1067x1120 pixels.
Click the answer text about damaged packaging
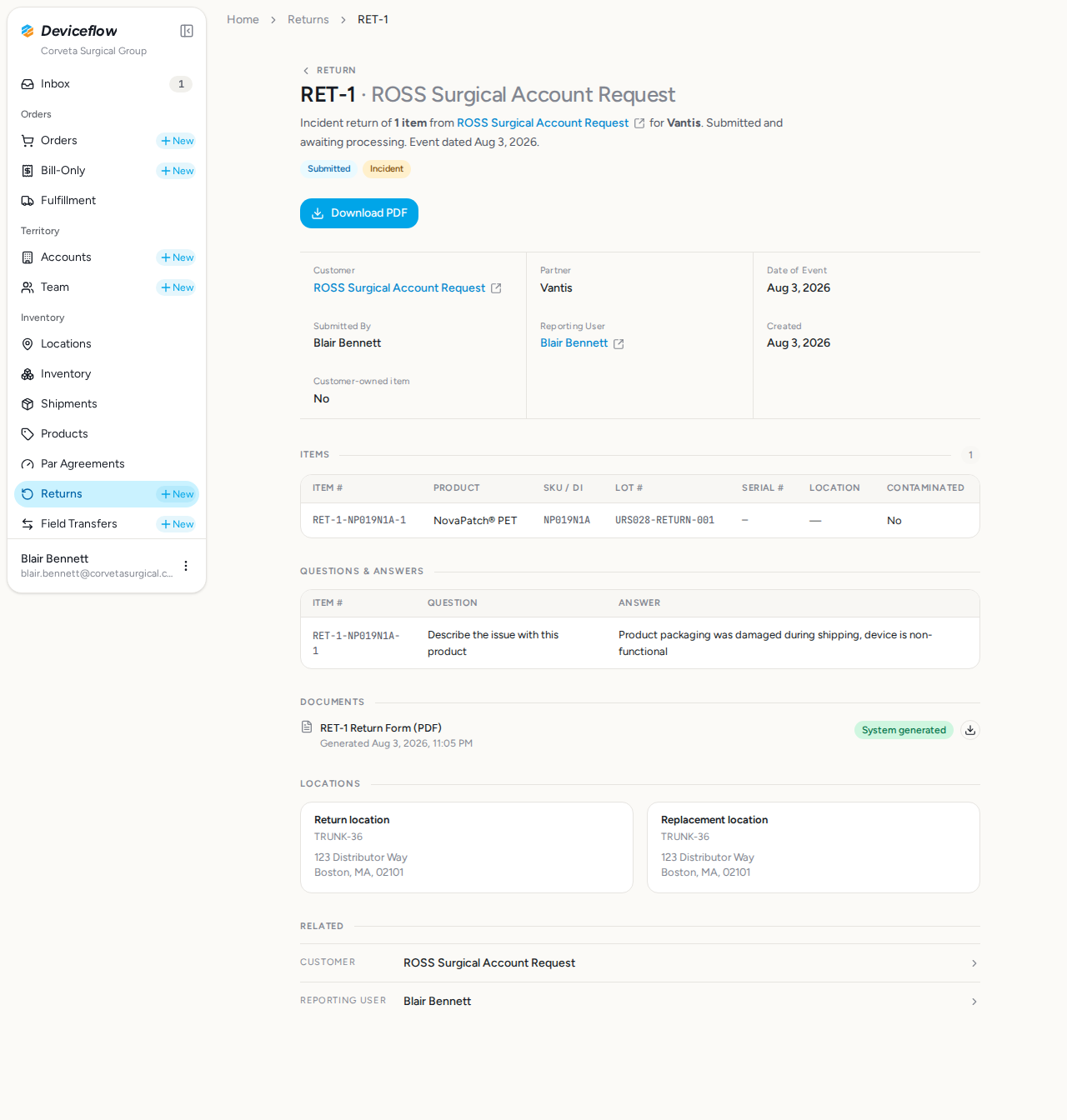(x=775, y=643)
